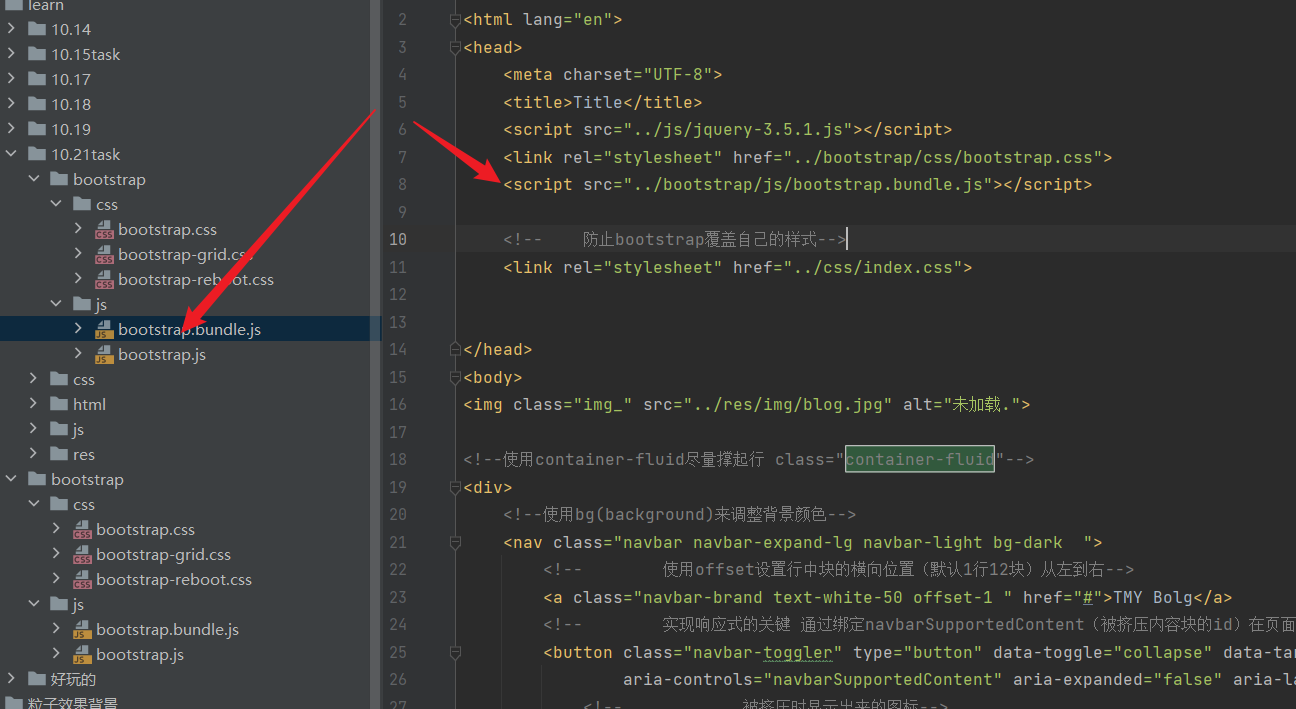
Task: Fold the <nav> block on line 21
Action: click(456, 542)
